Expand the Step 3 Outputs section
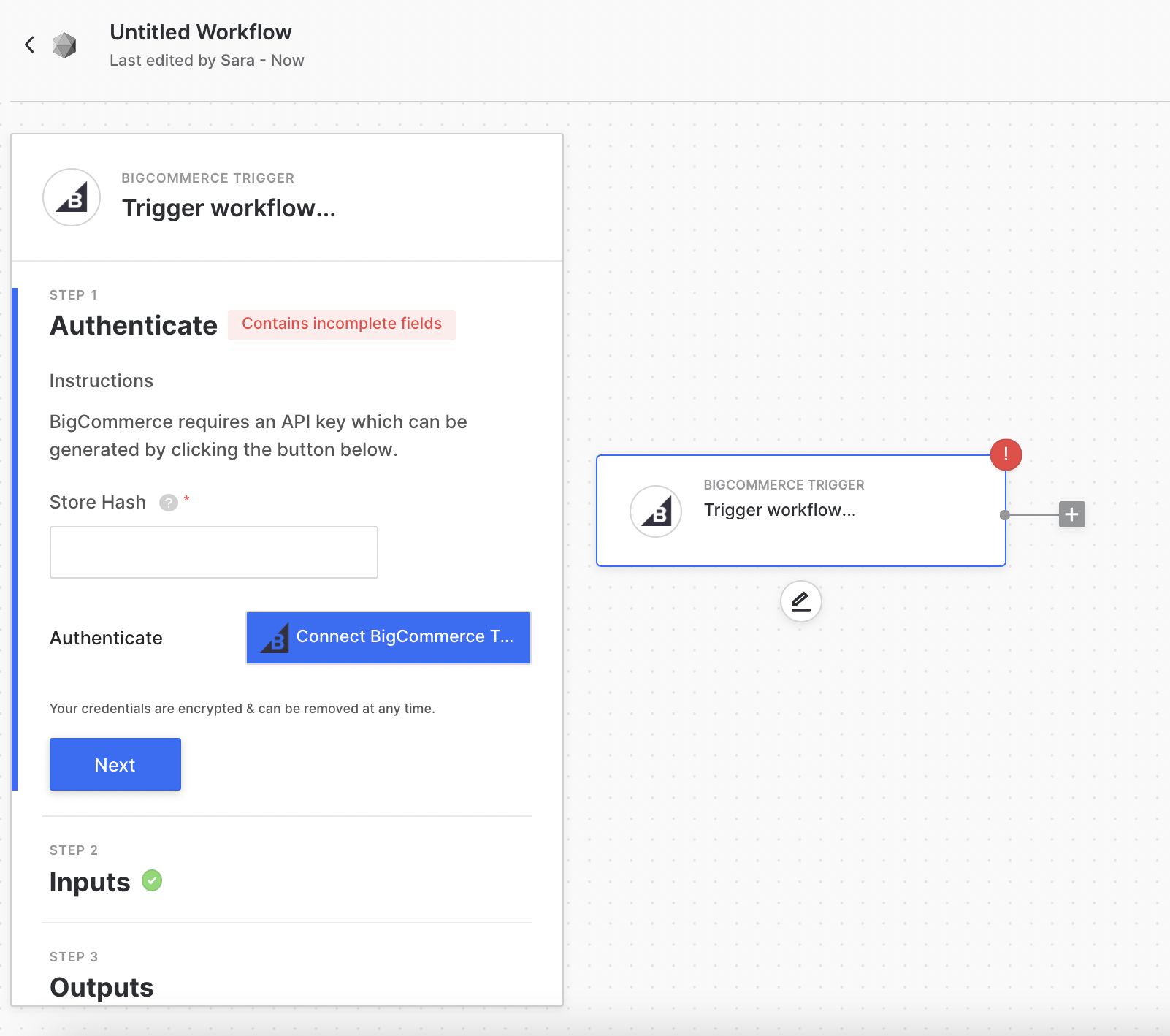 click(x=102, y=987)
